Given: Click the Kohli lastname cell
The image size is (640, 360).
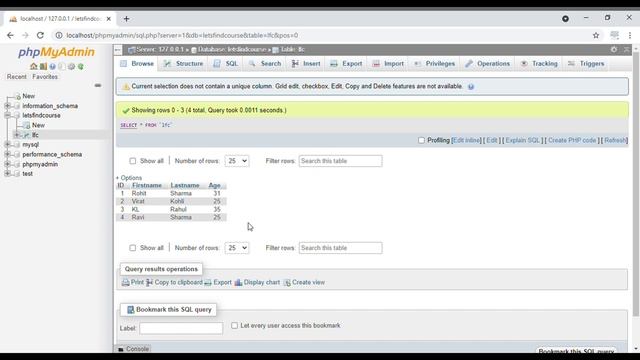Looking at the screenshot, I should 177,202.
